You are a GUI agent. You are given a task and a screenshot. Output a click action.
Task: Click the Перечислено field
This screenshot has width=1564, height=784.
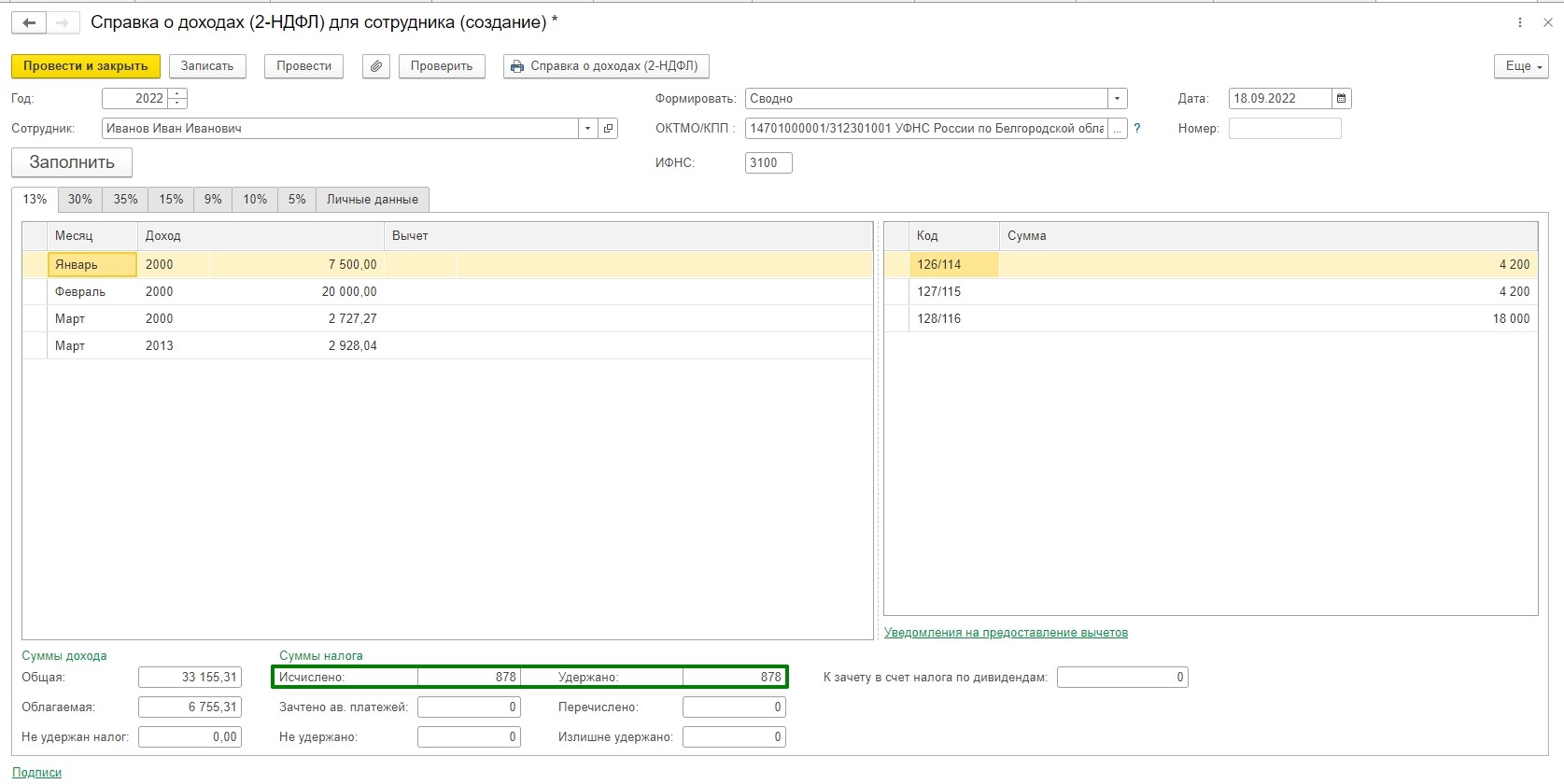[734, 707]
